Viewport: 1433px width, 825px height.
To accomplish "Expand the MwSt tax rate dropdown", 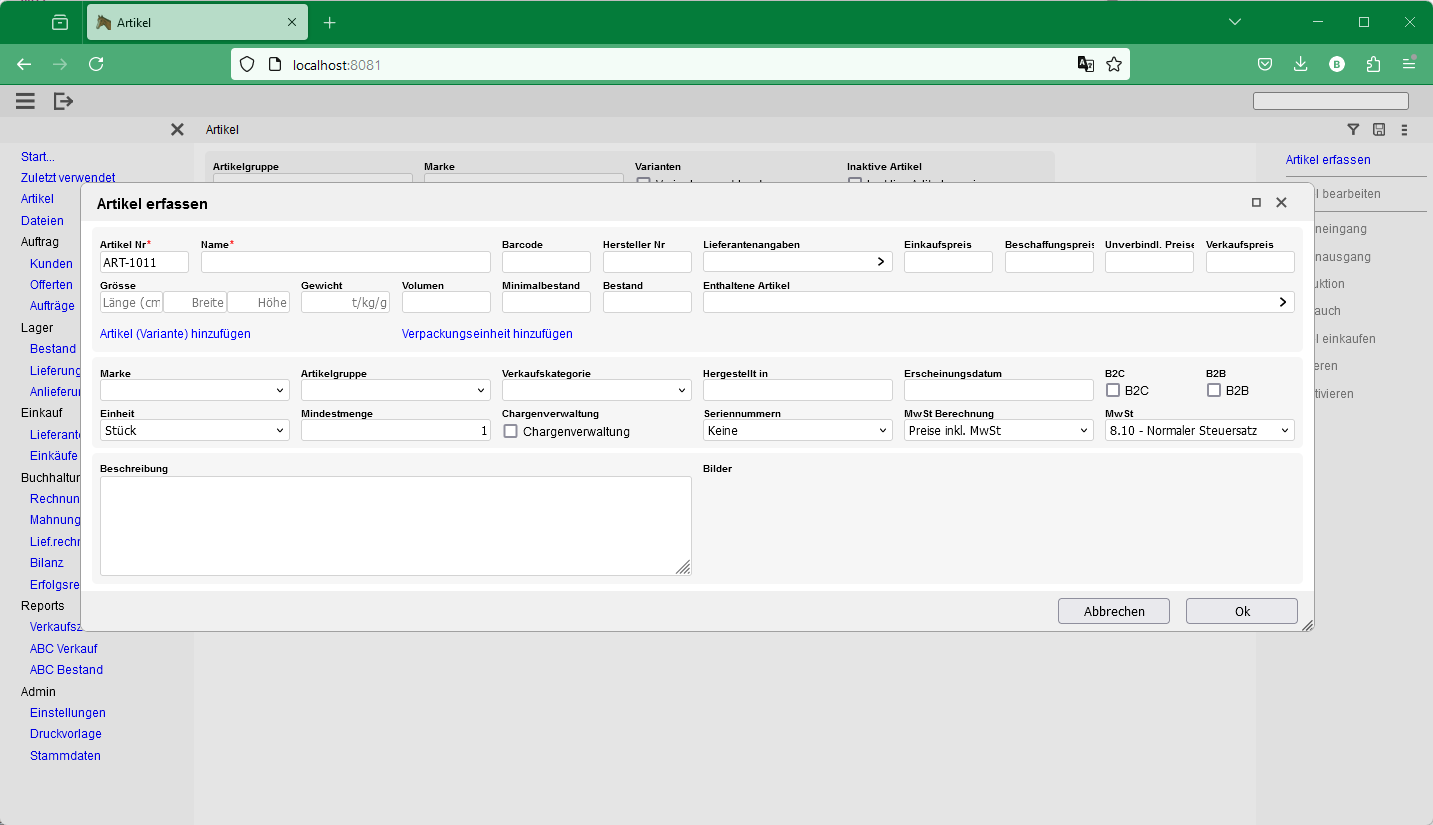I will coord(1199,430).
